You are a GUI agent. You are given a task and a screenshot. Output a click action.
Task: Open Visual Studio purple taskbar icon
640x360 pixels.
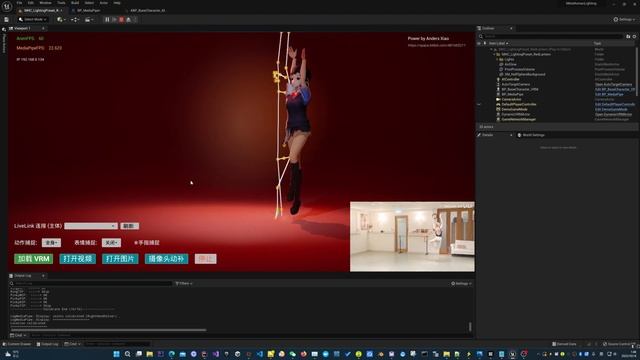click(216, 354)
